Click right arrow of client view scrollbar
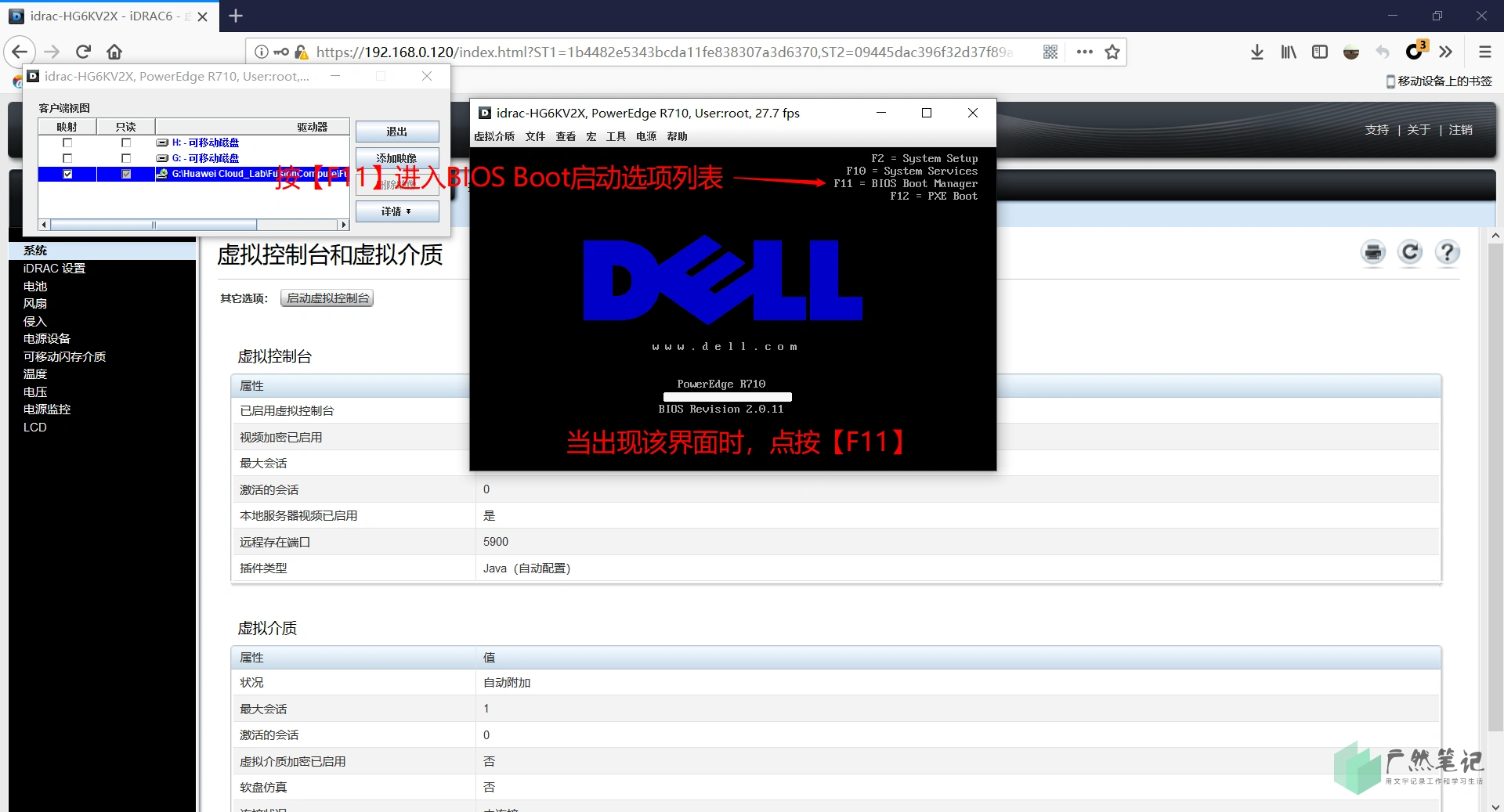This screenshot has width=1504, height=812. [343, 225]
